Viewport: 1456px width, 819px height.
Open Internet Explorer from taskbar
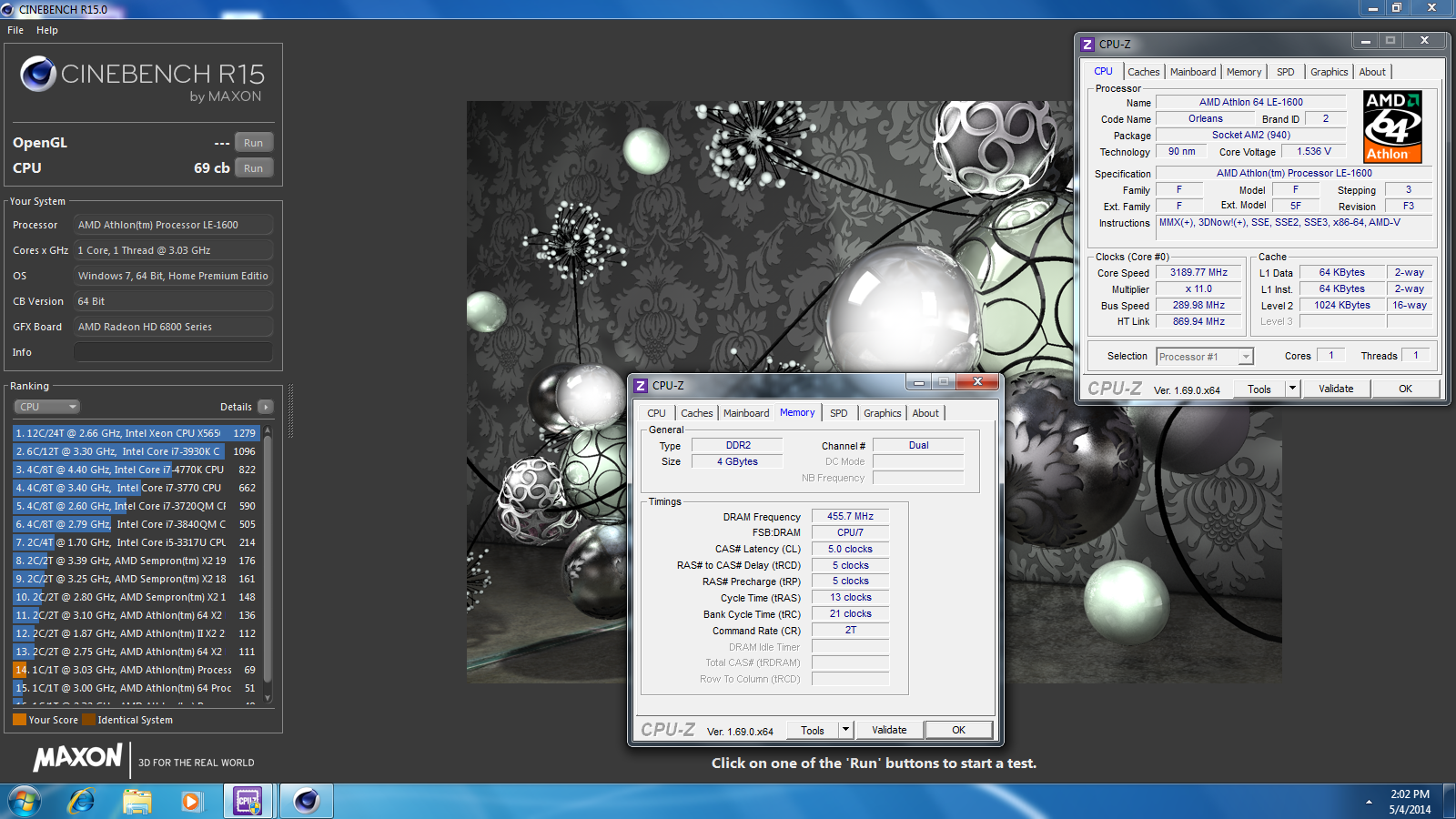[x=82, y=801]
